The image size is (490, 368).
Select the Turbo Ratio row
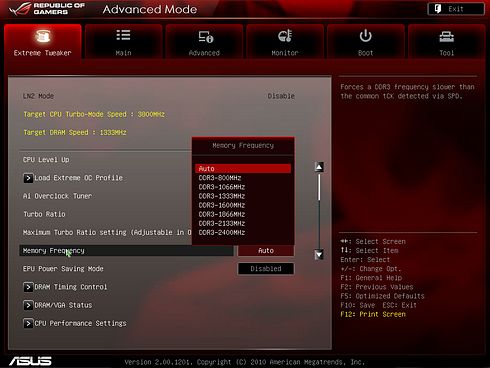[x=44, y=214]
